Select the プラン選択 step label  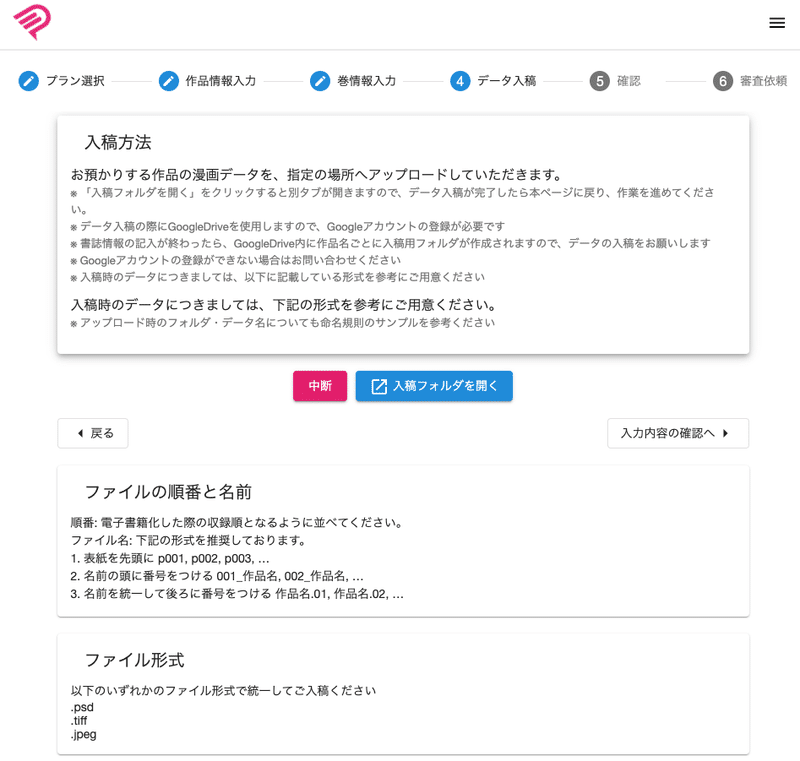(74, 82)
